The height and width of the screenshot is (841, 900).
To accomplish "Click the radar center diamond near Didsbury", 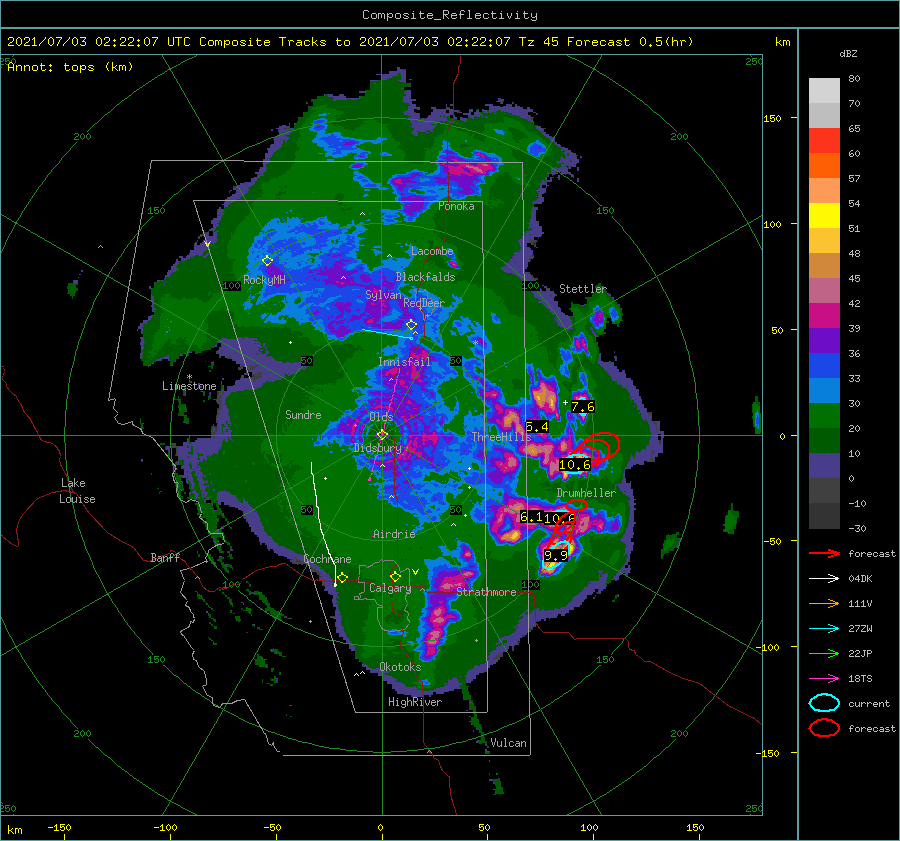I will pyautogui.click(x=382, y=435).
